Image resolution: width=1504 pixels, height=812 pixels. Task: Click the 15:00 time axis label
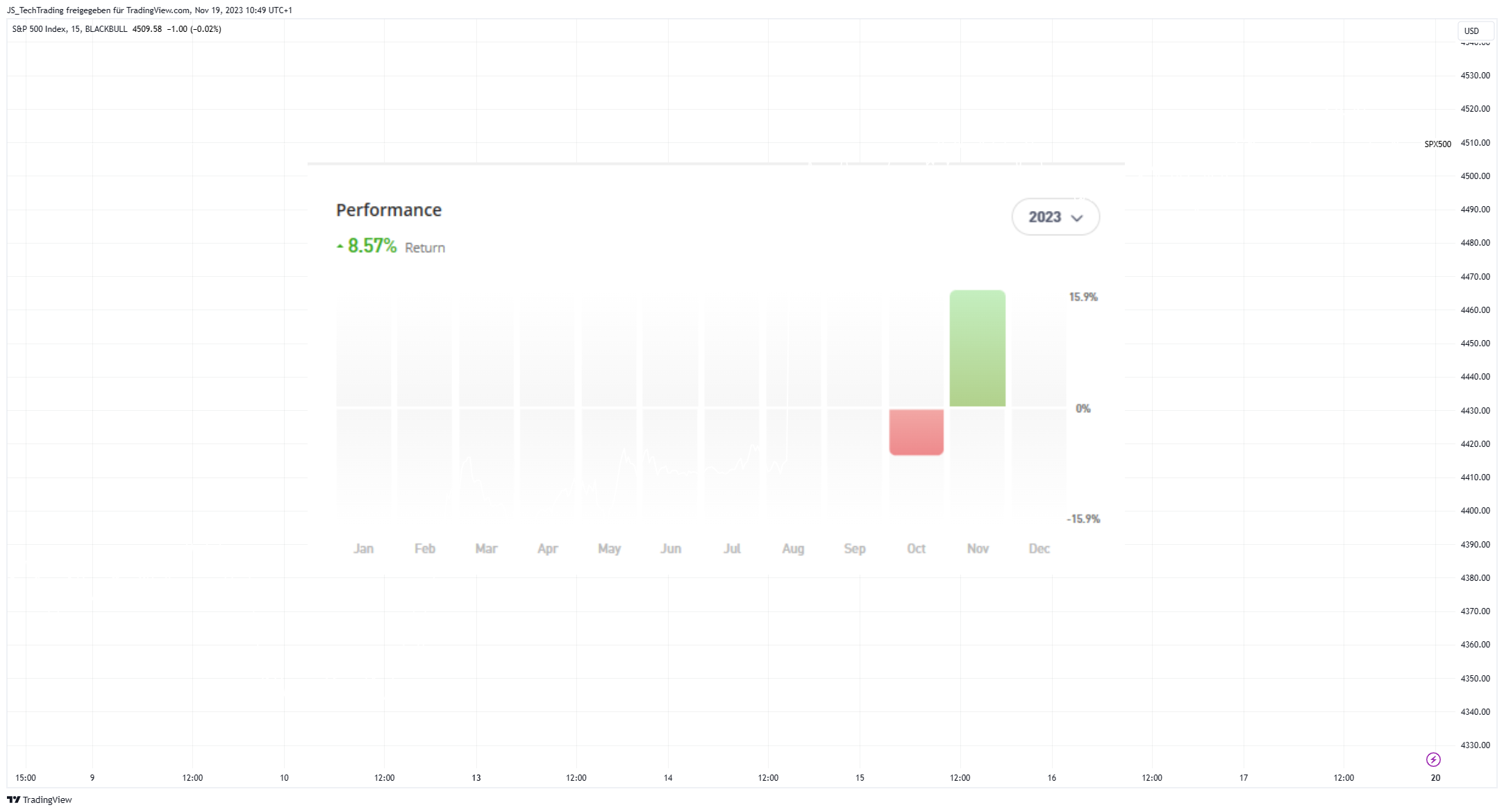click(x=26, y=778)
